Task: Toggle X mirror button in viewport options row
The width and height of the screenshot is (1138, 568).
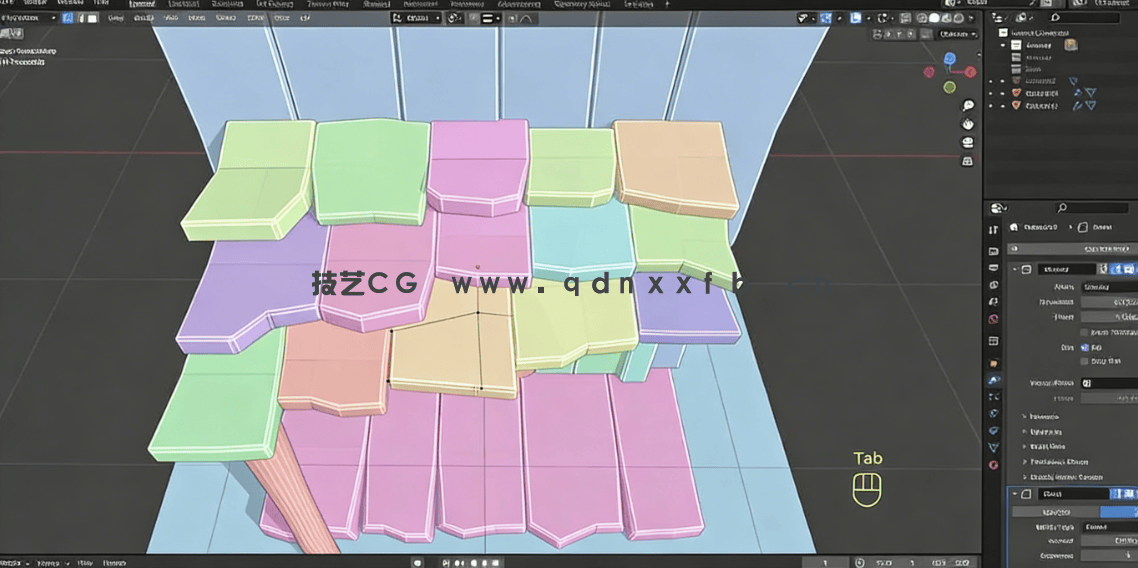Action: pos(888,34)
